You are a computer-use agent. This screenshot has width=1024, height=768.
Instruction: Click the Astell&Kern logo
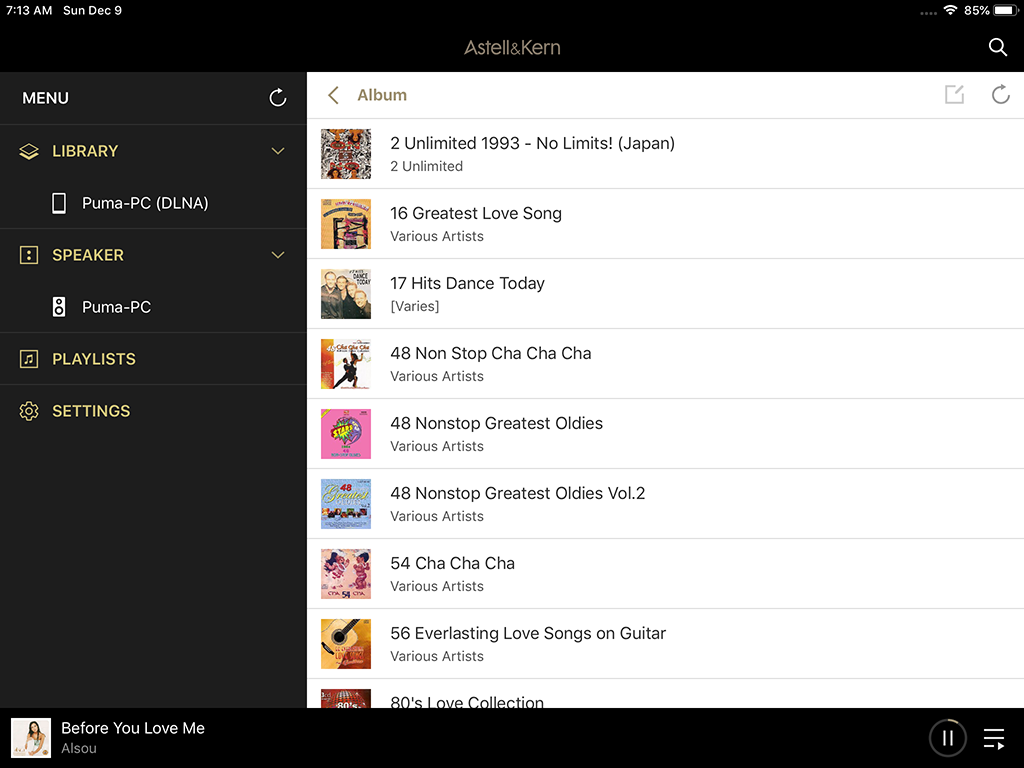pyautogui.click(x=512, y=48)
